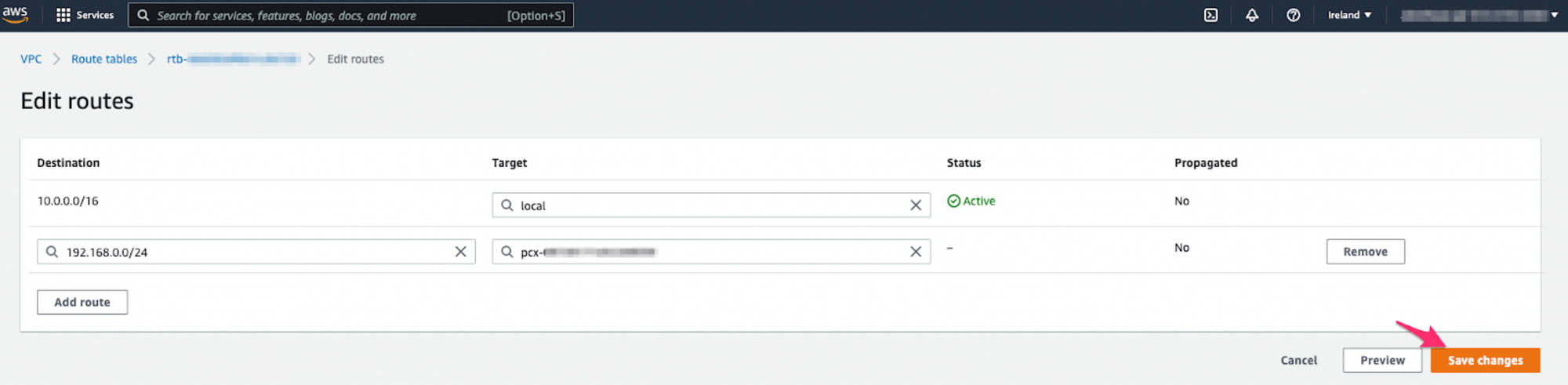Preview the route changes
Screen dimensions: 1568x385
1382,360
